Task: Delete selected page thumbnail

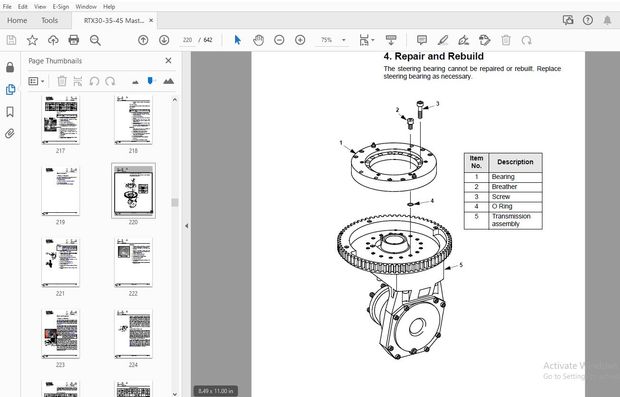Action: click(x=62, y=81)
